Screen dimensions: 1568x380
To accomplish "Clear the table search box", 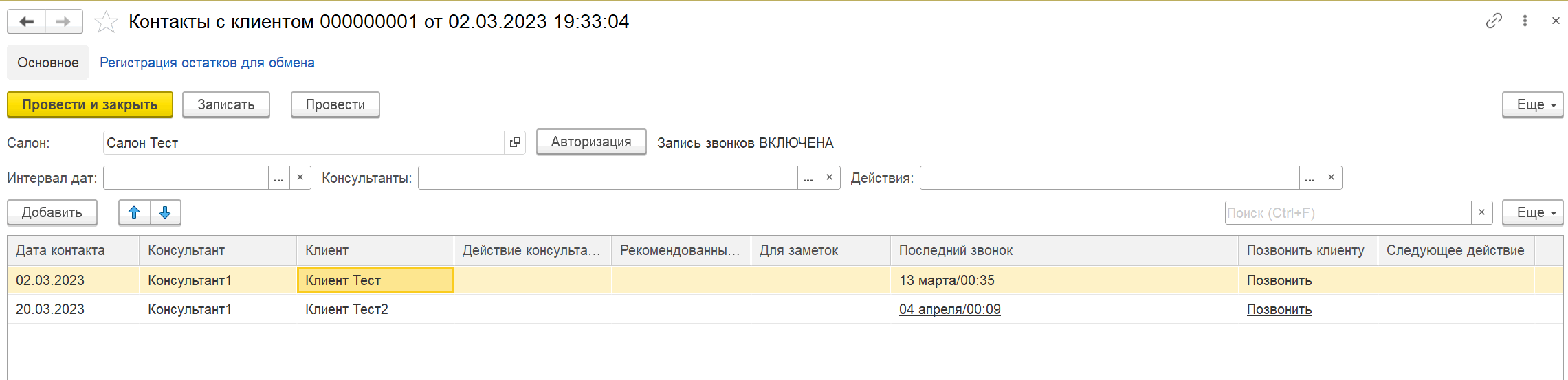I will [1481, 213].
